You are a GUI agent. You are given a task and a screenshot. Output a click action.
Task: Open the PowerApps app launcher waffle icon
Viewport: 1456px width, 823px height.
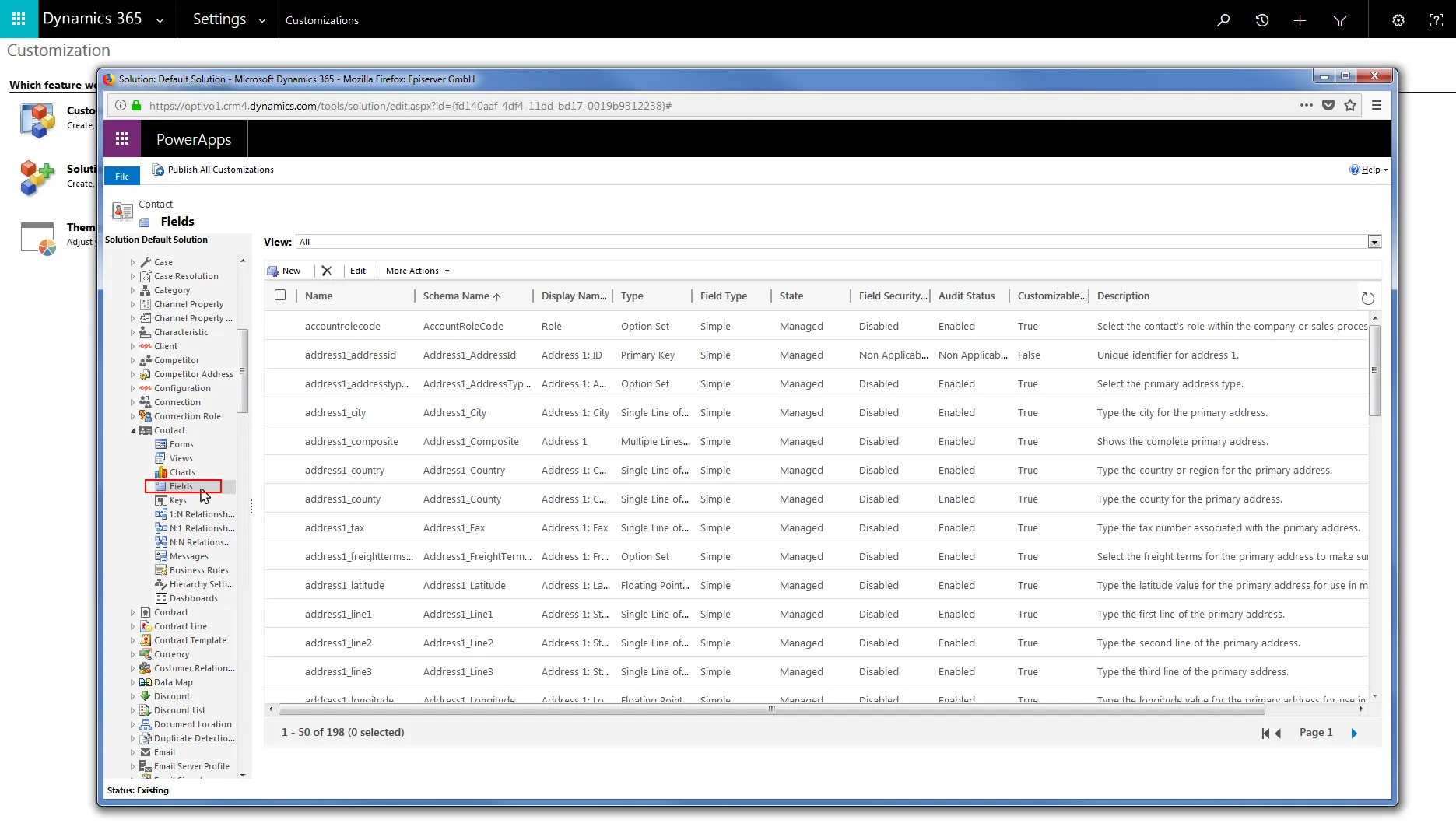click(x=122, y=138)
